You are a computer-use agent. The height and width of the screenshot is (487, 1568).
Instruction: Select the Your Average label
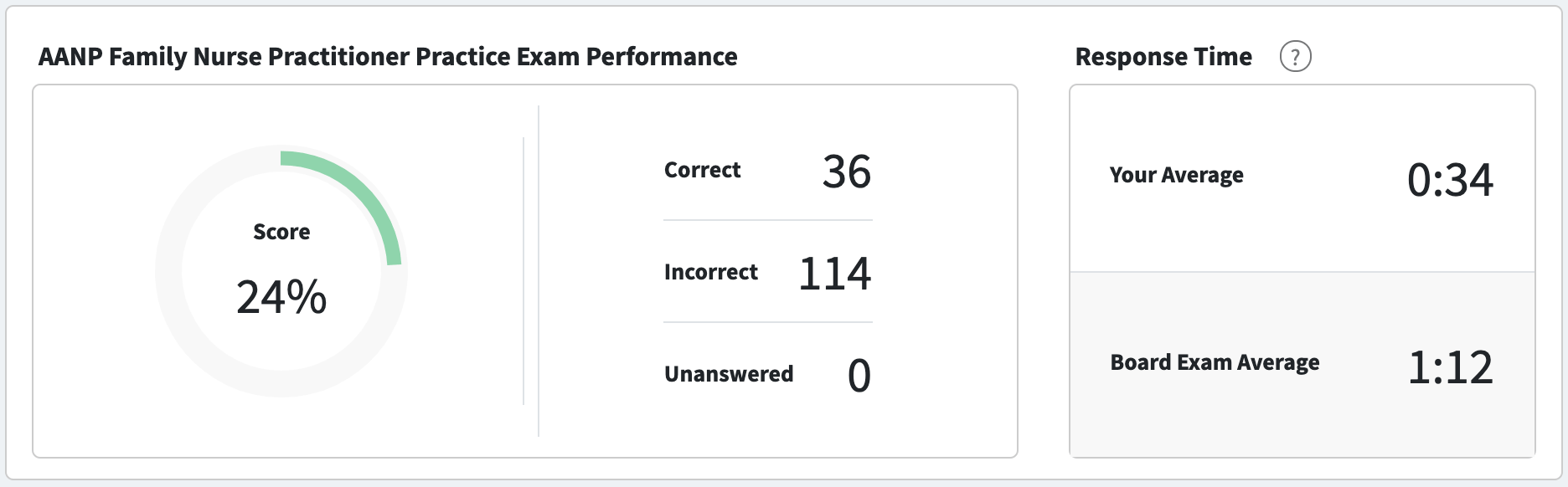pyautogui.click(x=1176, y=175)
